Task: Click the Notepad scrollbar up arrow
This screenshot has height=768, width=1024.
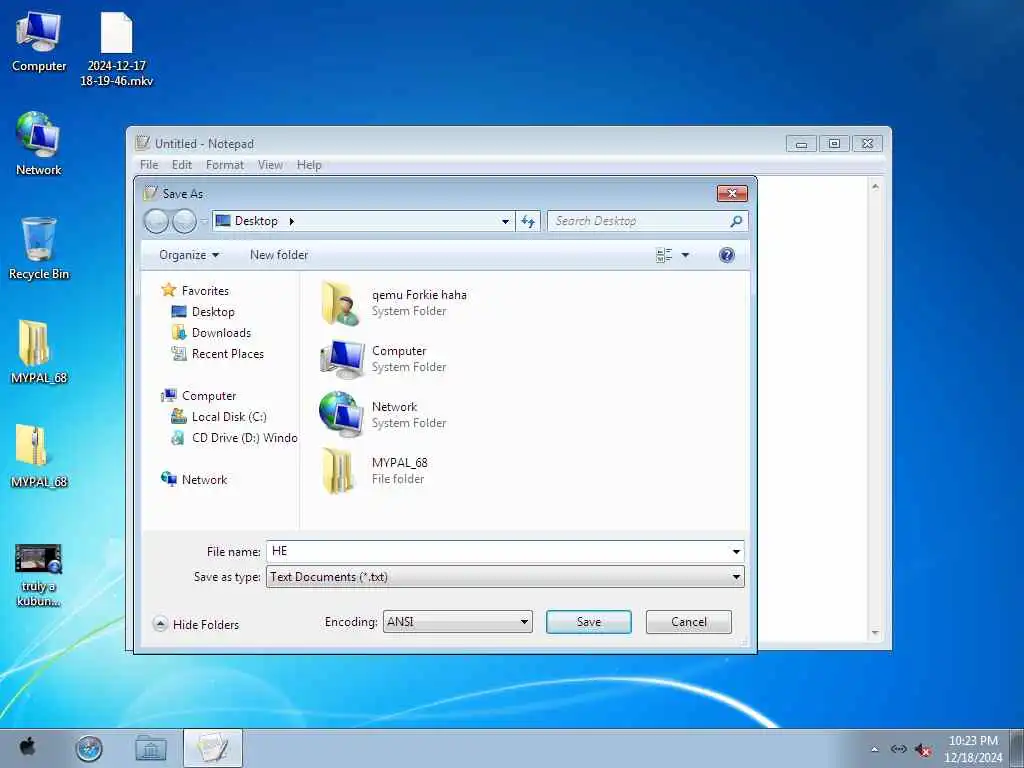Action: [x=875, y=187]
